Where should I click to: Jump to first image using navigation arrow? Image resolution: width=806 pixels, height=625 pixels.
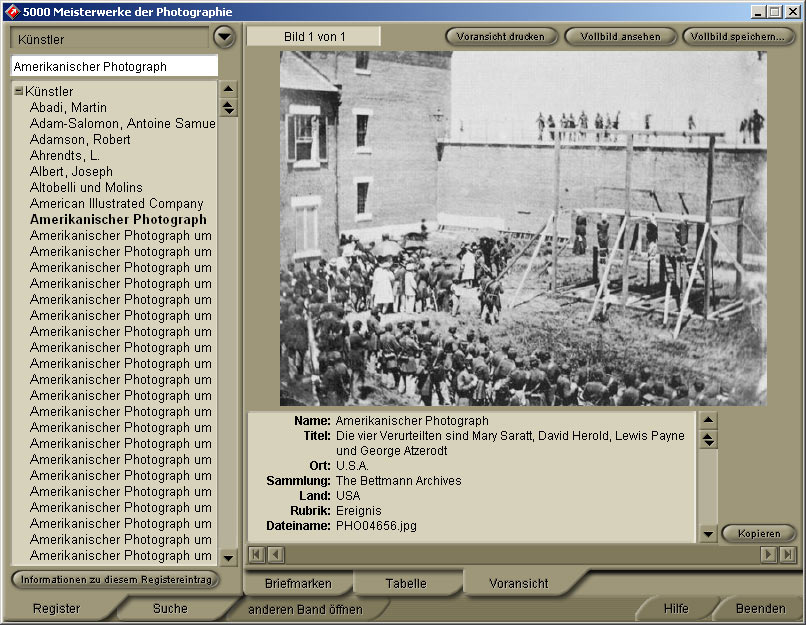(x=256, y=554)
